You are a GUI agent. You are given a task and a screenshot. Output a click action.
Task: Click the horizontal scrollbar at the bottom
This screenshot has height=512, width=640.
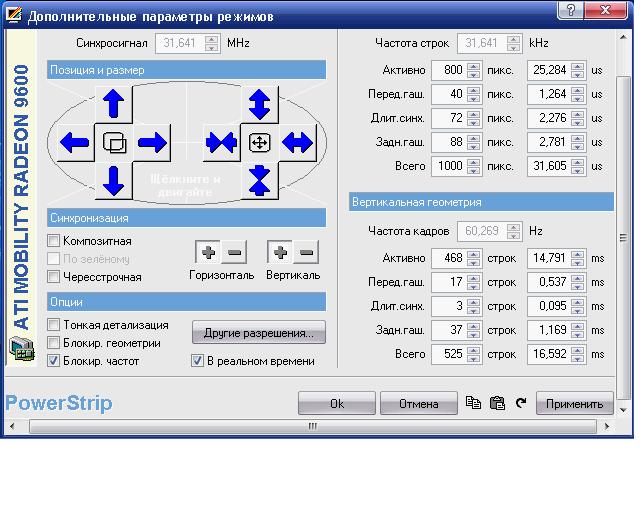tap(312, 426)
